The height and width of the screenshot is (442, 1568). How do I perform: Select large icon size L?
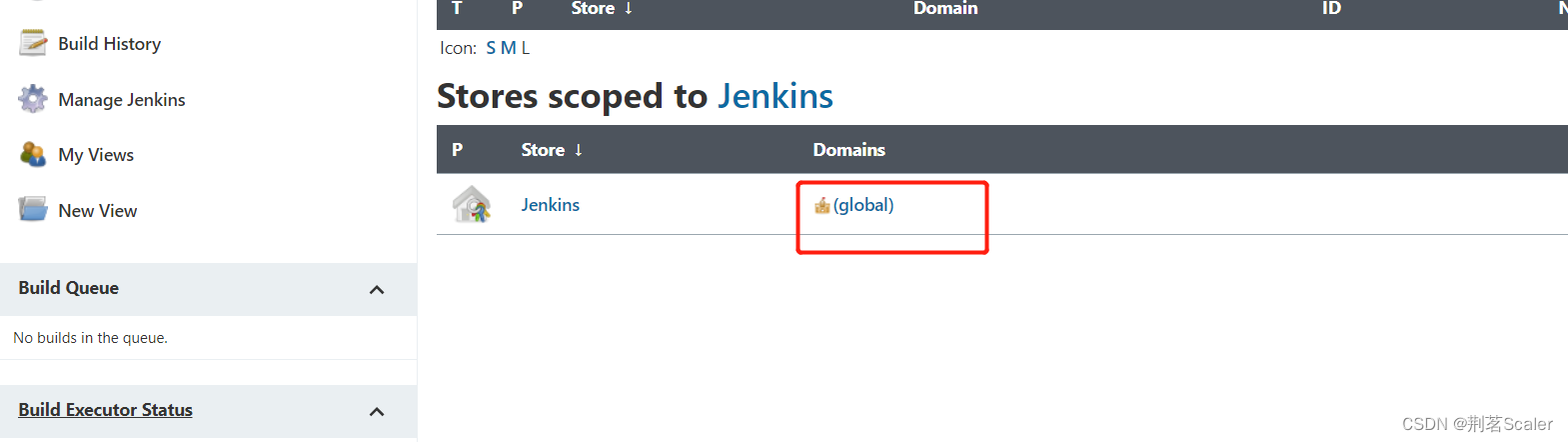[x=526, y=48]
